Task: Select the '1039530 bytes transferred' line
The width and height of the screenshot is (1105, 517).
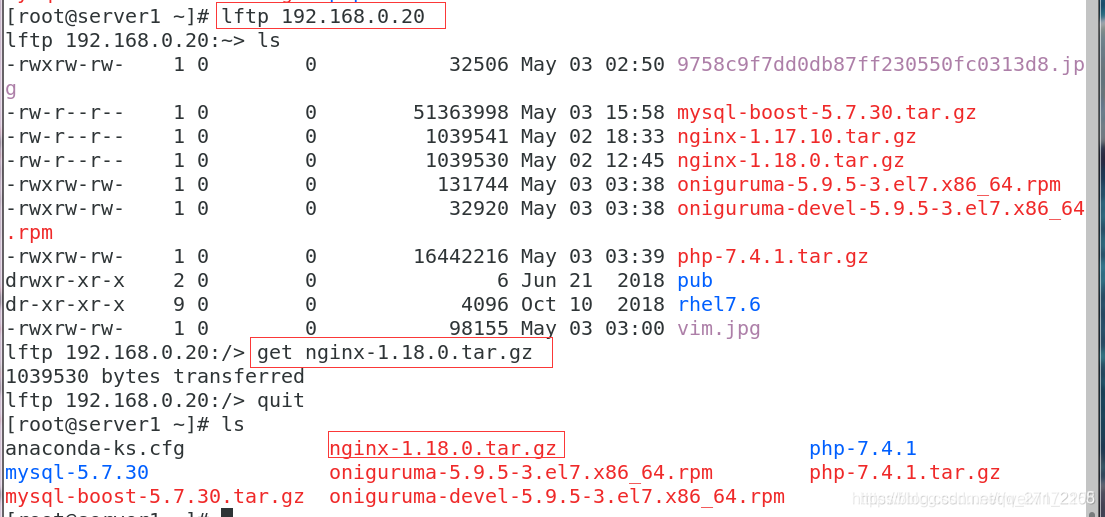Action: tap(155, 376)
